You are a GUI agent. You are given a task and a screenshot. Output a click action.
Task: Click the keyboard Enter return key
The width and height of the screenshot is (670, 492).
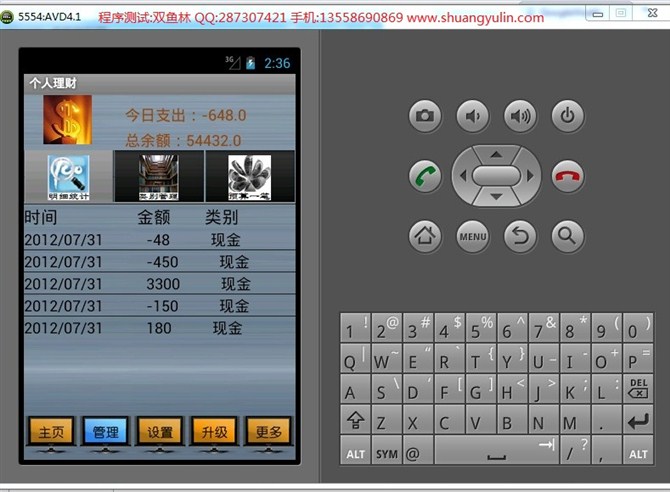point(638,420)
